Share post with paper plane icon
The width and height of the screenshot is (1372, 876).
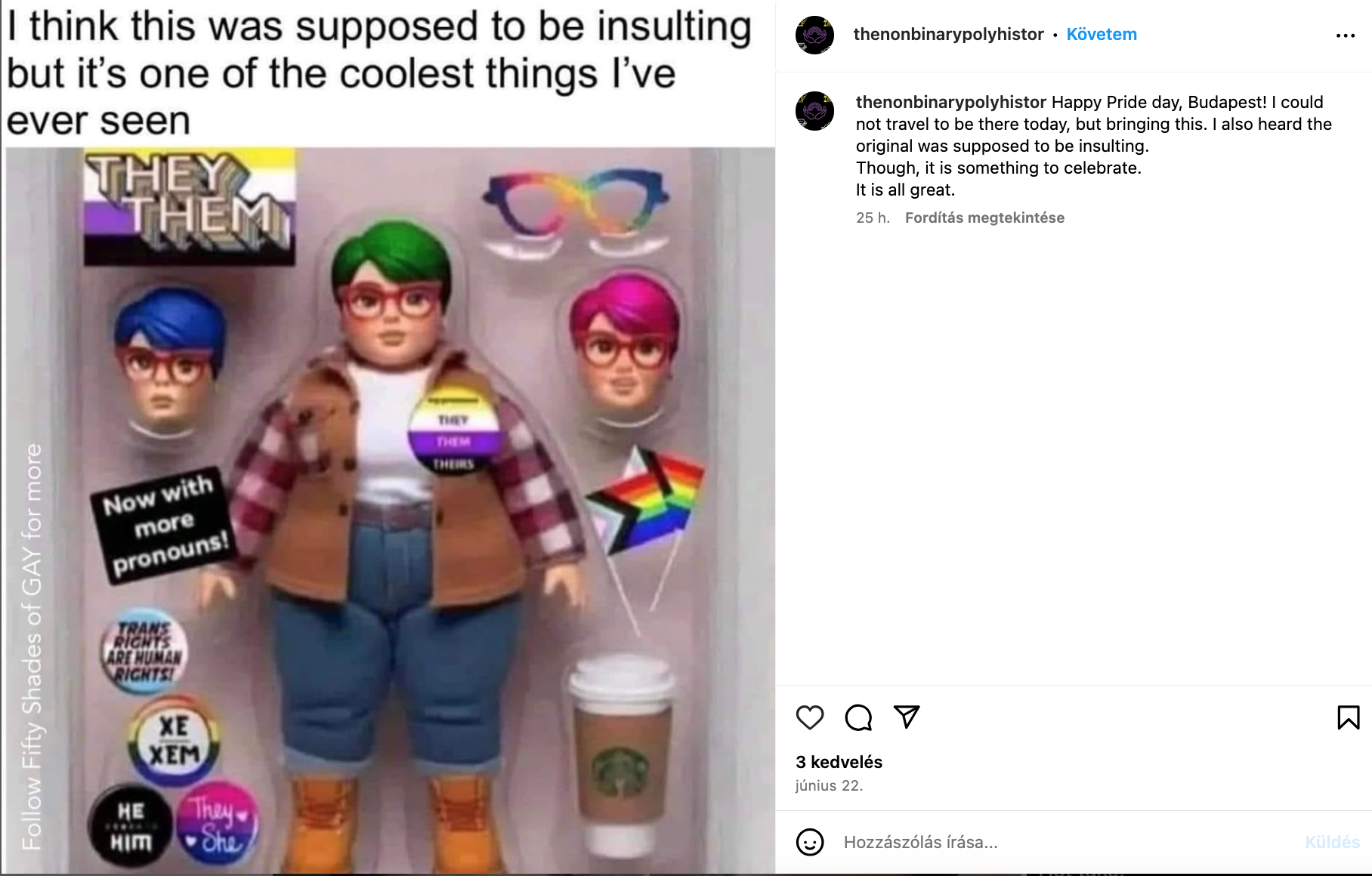coord(907,717)
